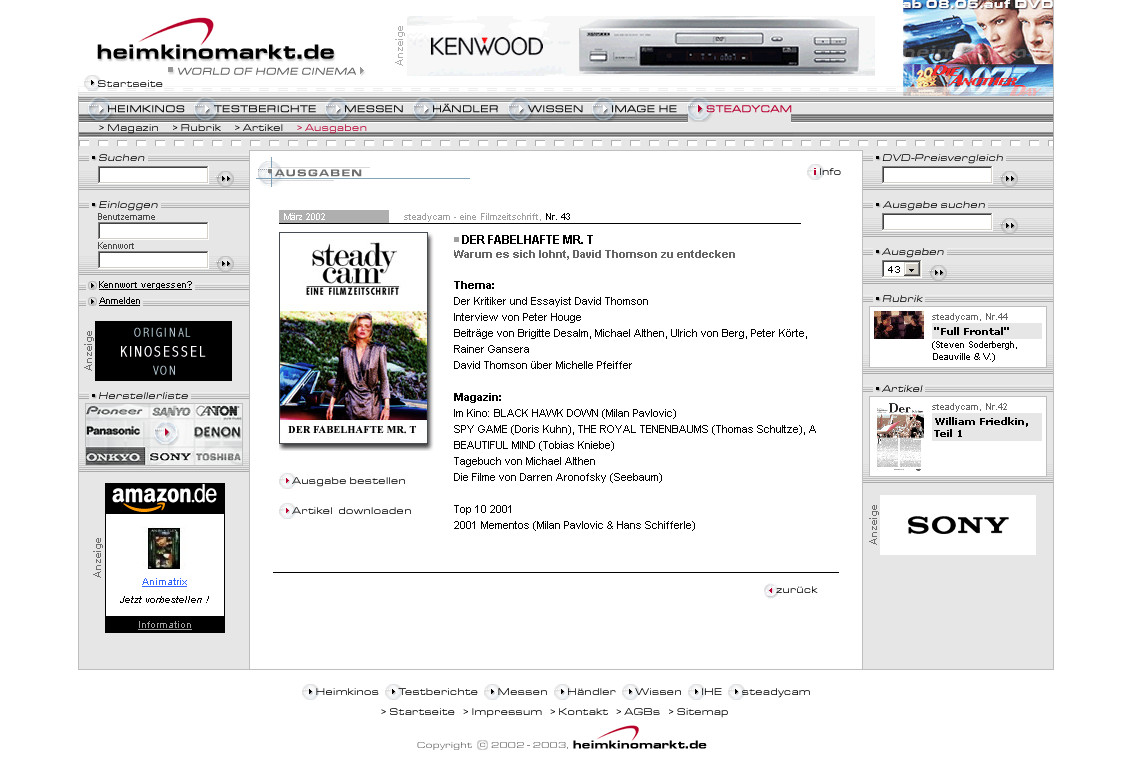Viewport: 1132px width, 763px height.
Task: Open the TESTBERICHTE navigation tab
Action: coord(257,109)
